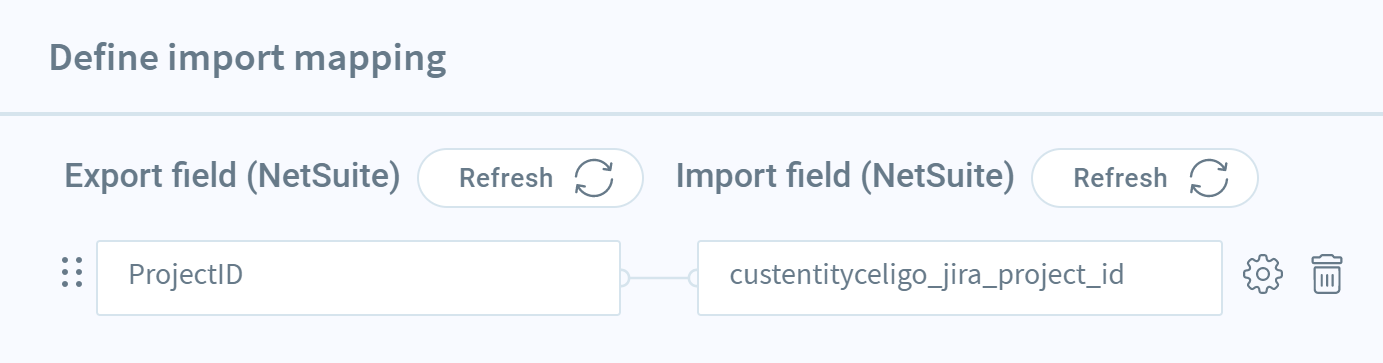
Task: Click the Import field (NetSuite) label
Action: tap(845, 177)
